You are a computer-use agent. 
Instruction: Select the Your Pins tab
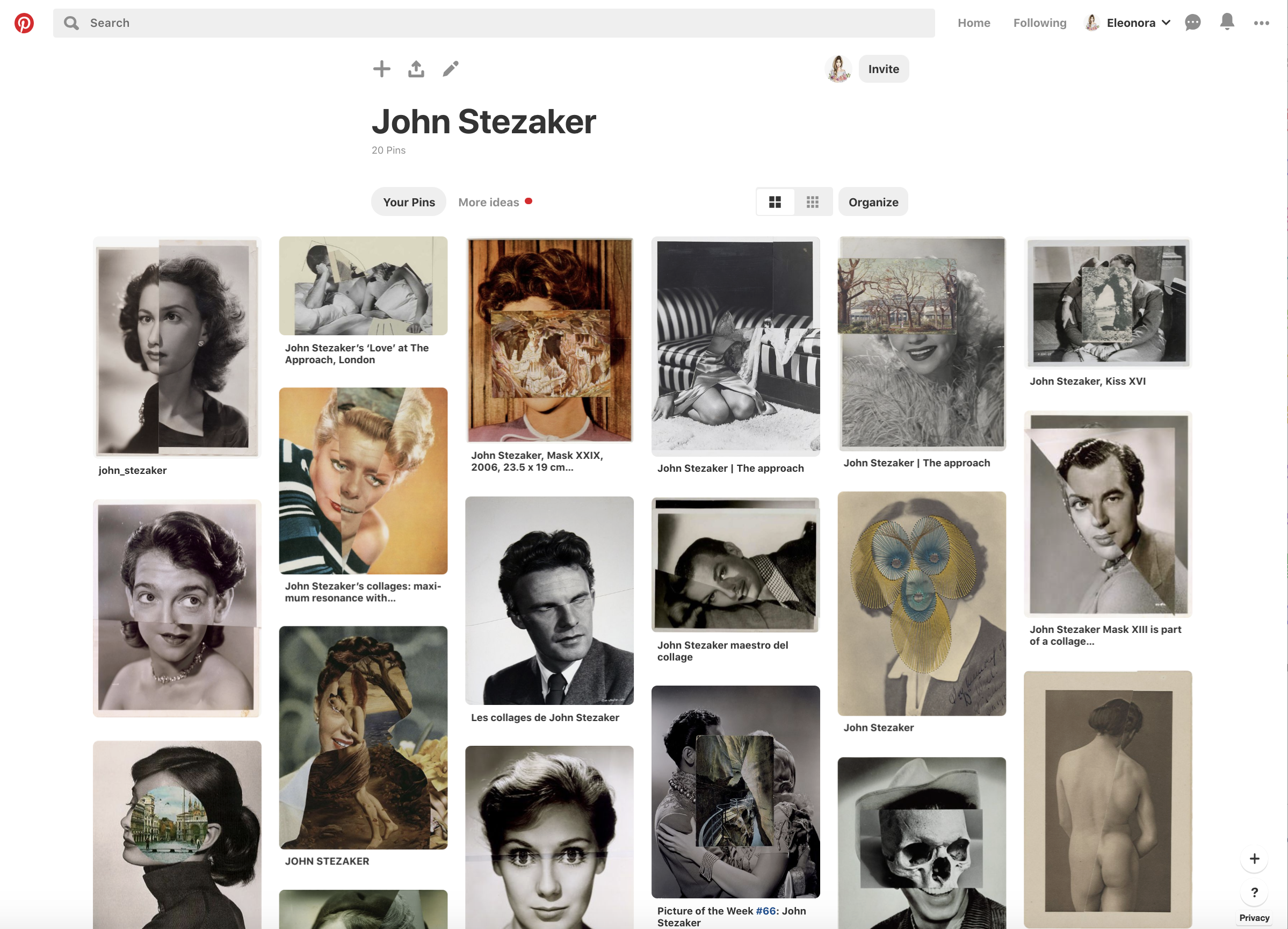(x=409, y=202)
